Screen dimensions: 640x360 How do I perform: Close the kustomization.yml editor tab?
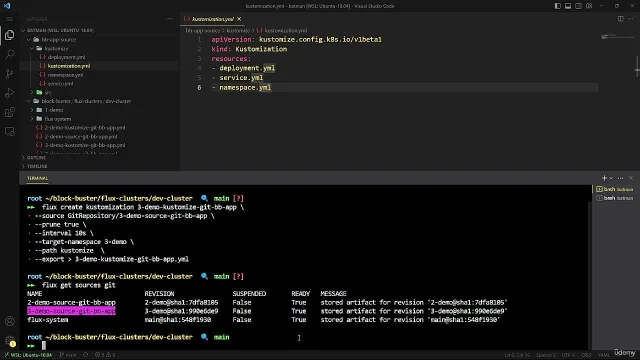pyautogui.click(x=239, y=19)
